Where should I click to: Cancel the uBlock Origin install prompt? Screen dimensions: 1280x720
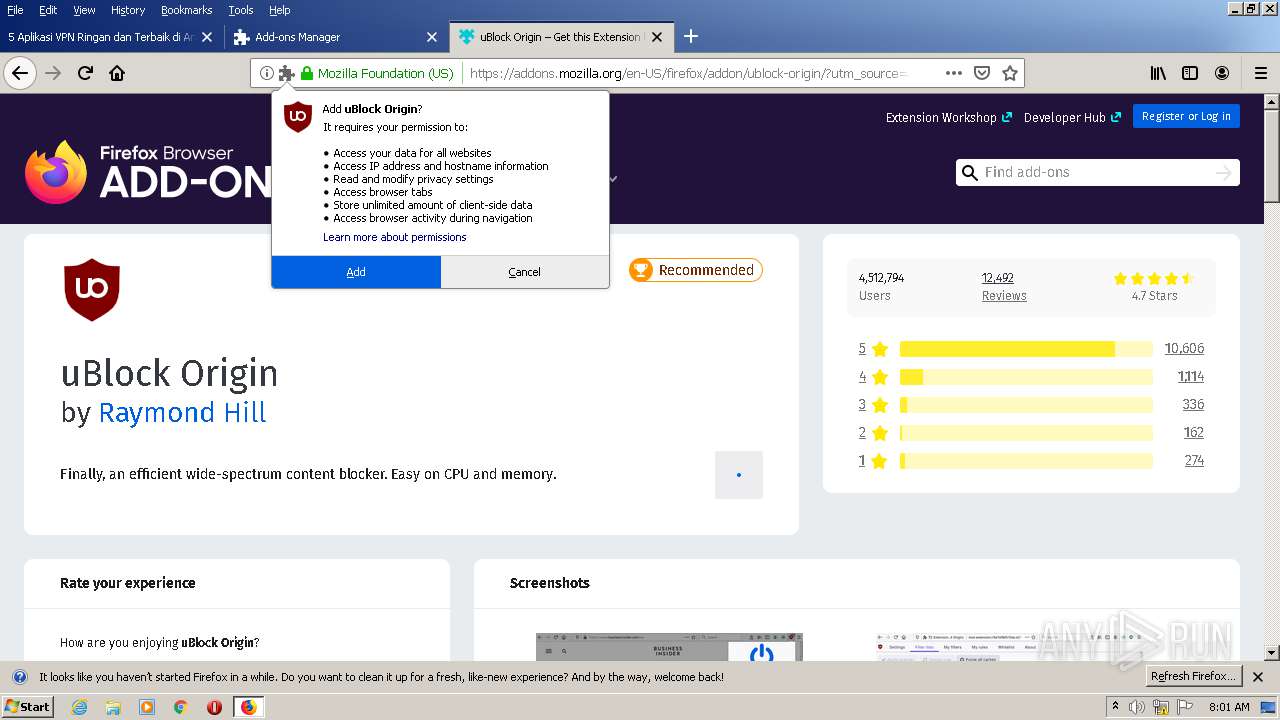tap(524, 272)
